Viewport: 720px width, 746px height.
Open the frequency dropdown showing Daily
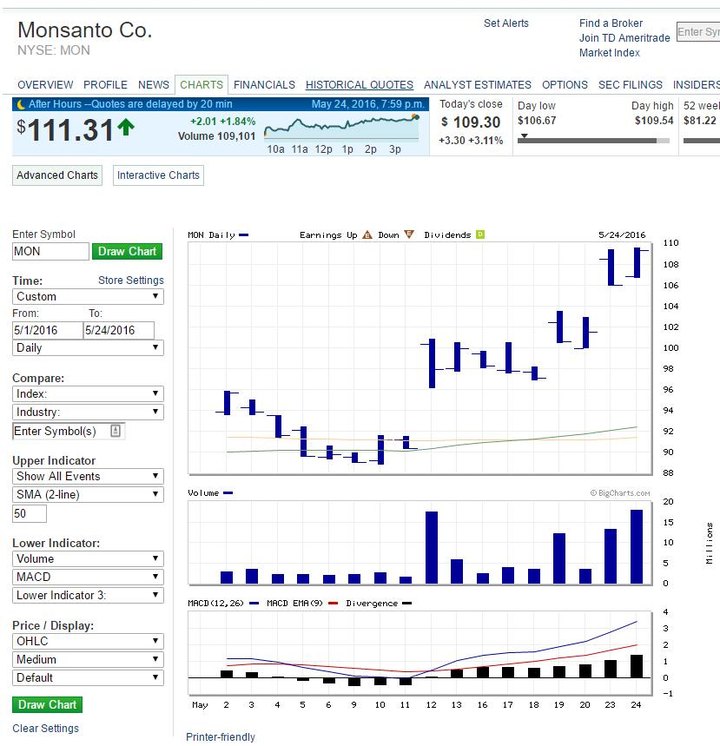click(x=88, y=348)
